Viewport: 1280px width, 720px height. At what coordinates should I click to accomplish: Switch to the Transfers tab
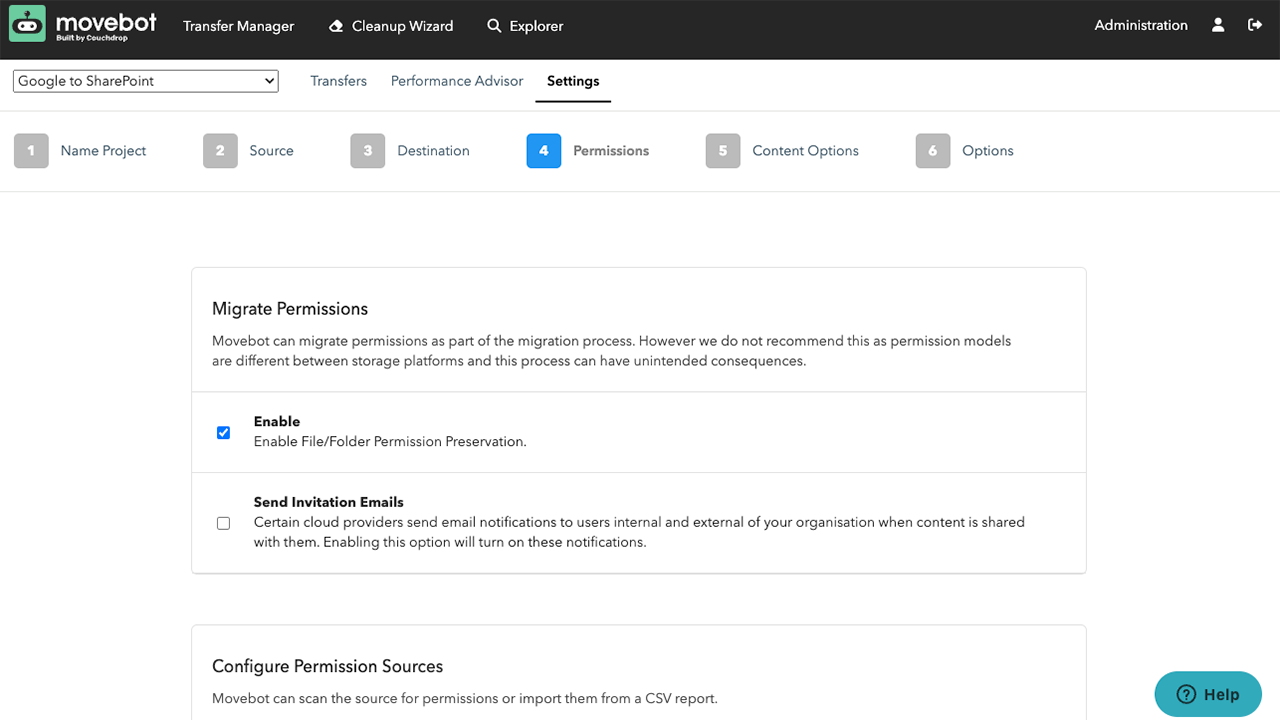[338, 81]
